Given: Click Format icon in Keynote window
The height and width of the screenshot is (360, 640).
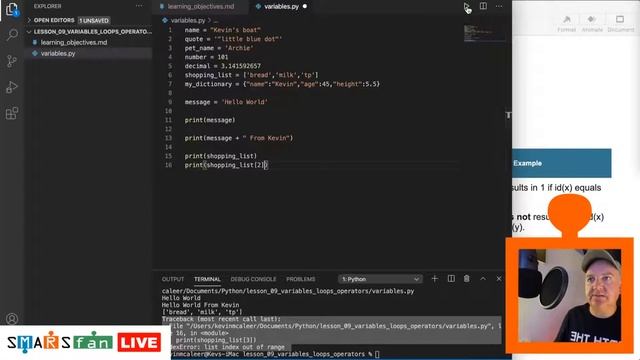Looking at the screenshot, I should 567,24.
